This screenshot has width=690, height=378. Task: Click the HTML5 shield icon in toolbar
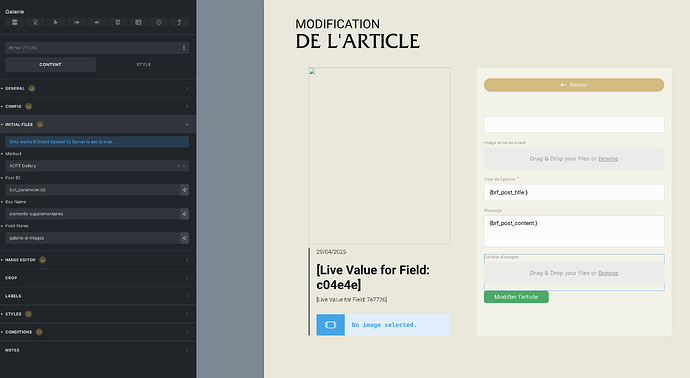pyautogui.click(x=117, y=22)
